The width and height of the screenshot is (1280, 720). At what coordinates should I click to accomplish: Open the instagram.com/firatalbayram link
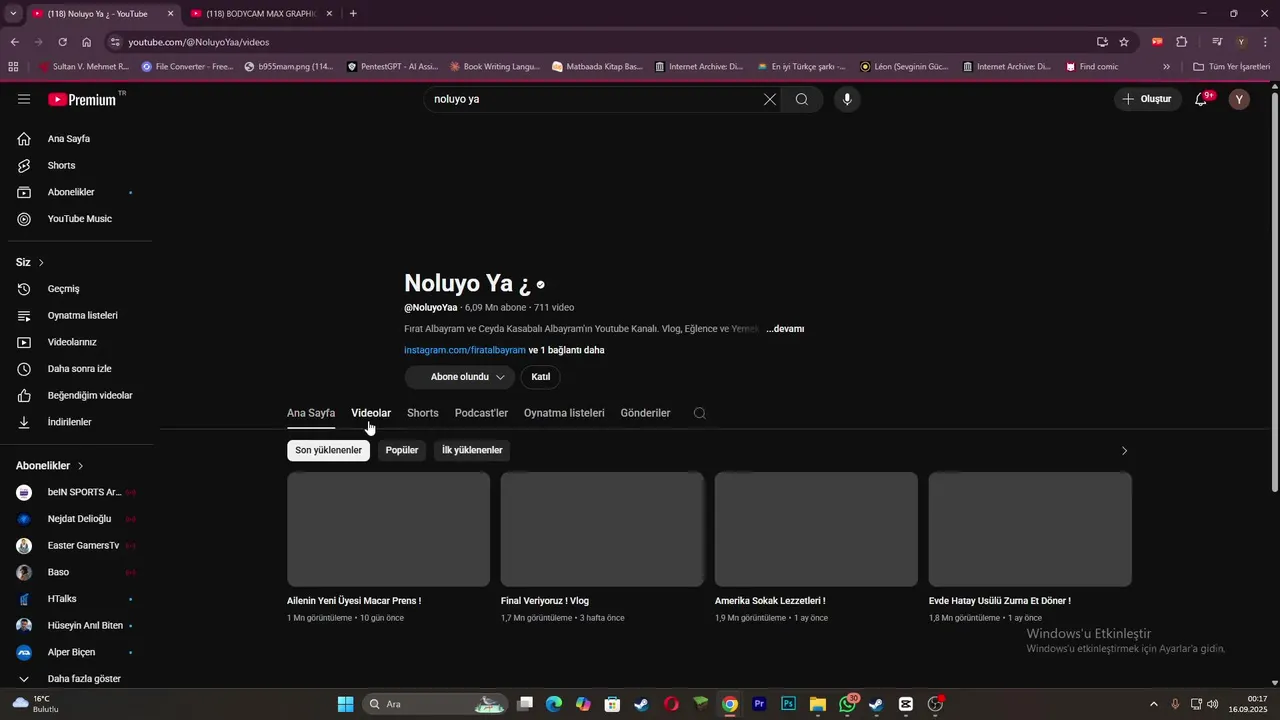(x=465, y=350)
